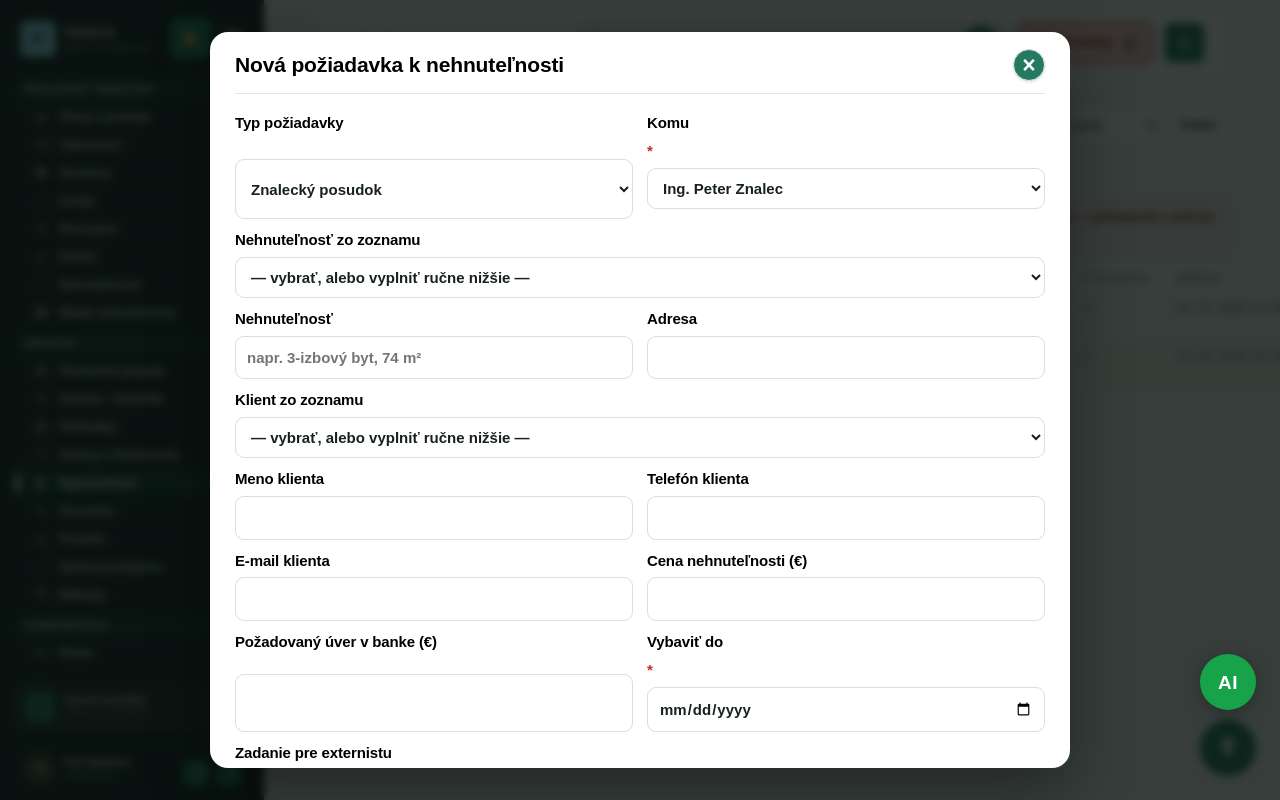1280x800 pixels.
Task: Click the Typ požiadavky label text
Action: [x=289, y=123]
